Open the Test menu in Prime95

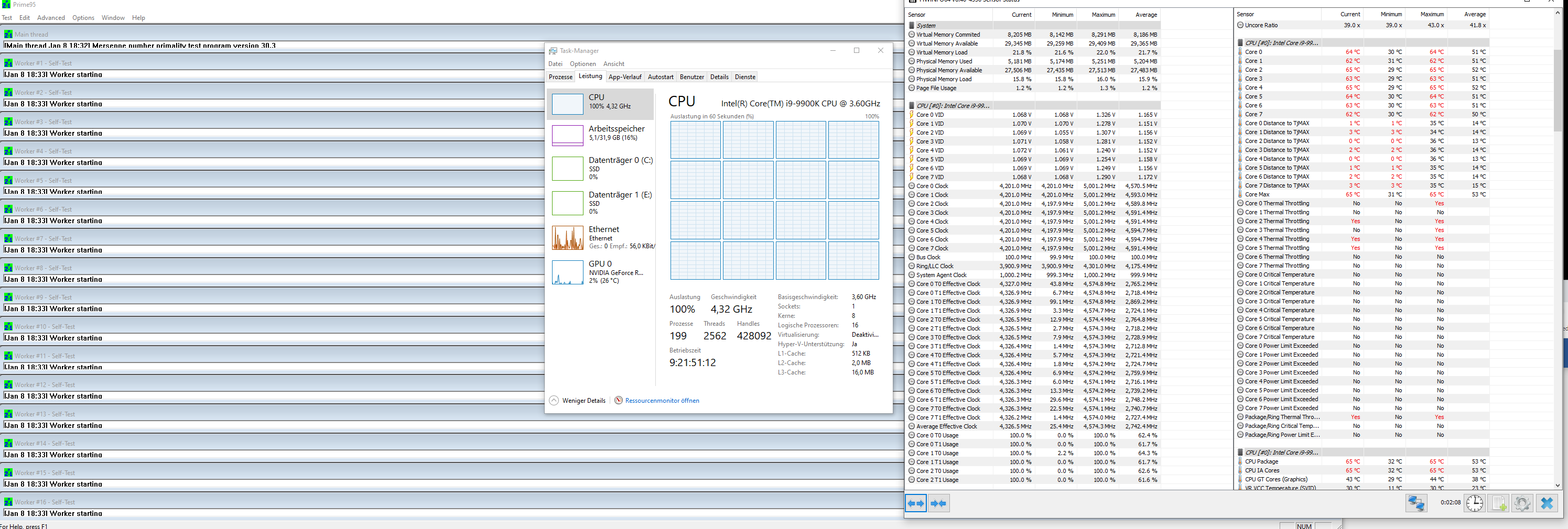7,18
